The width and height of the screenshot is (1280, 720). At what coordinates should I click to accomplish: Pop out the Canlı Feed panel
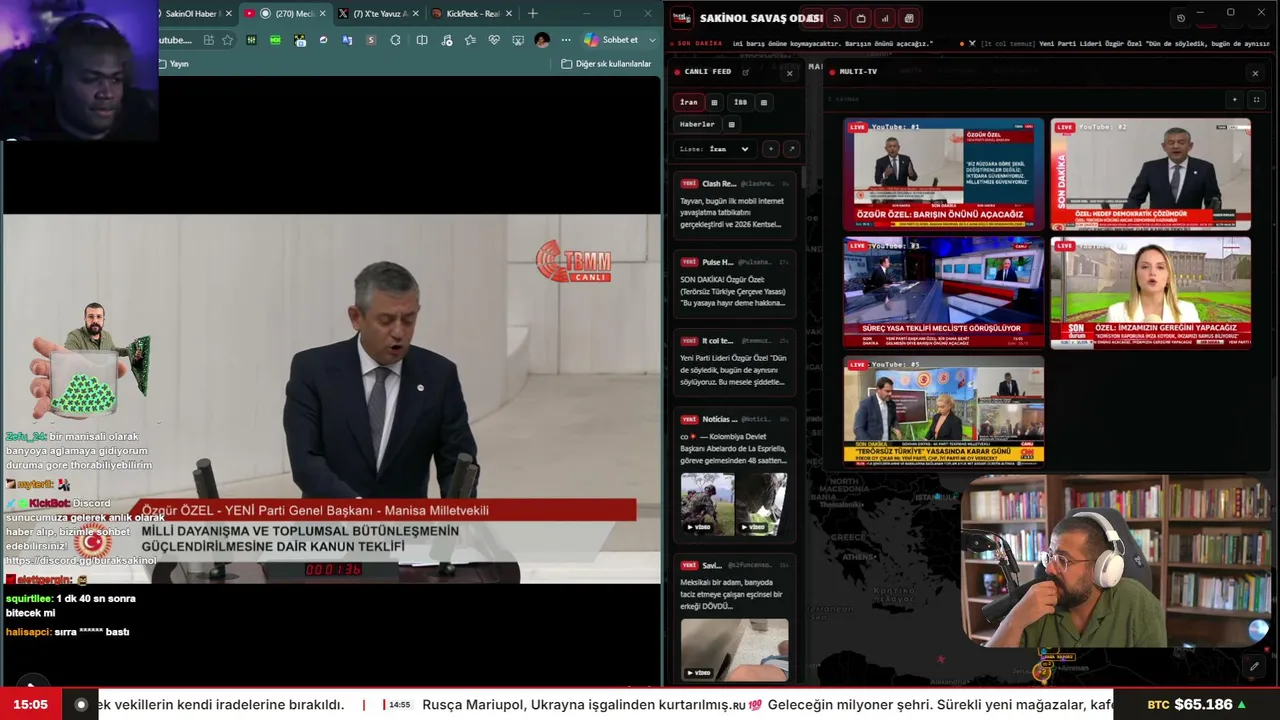745,72
